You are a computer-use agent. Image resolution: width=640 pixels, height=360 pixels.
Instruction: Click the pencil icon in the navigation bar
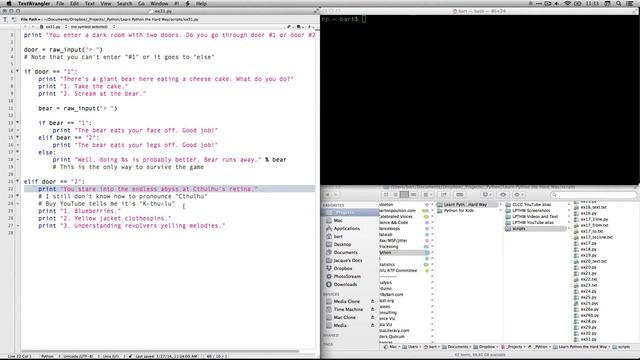289,27
